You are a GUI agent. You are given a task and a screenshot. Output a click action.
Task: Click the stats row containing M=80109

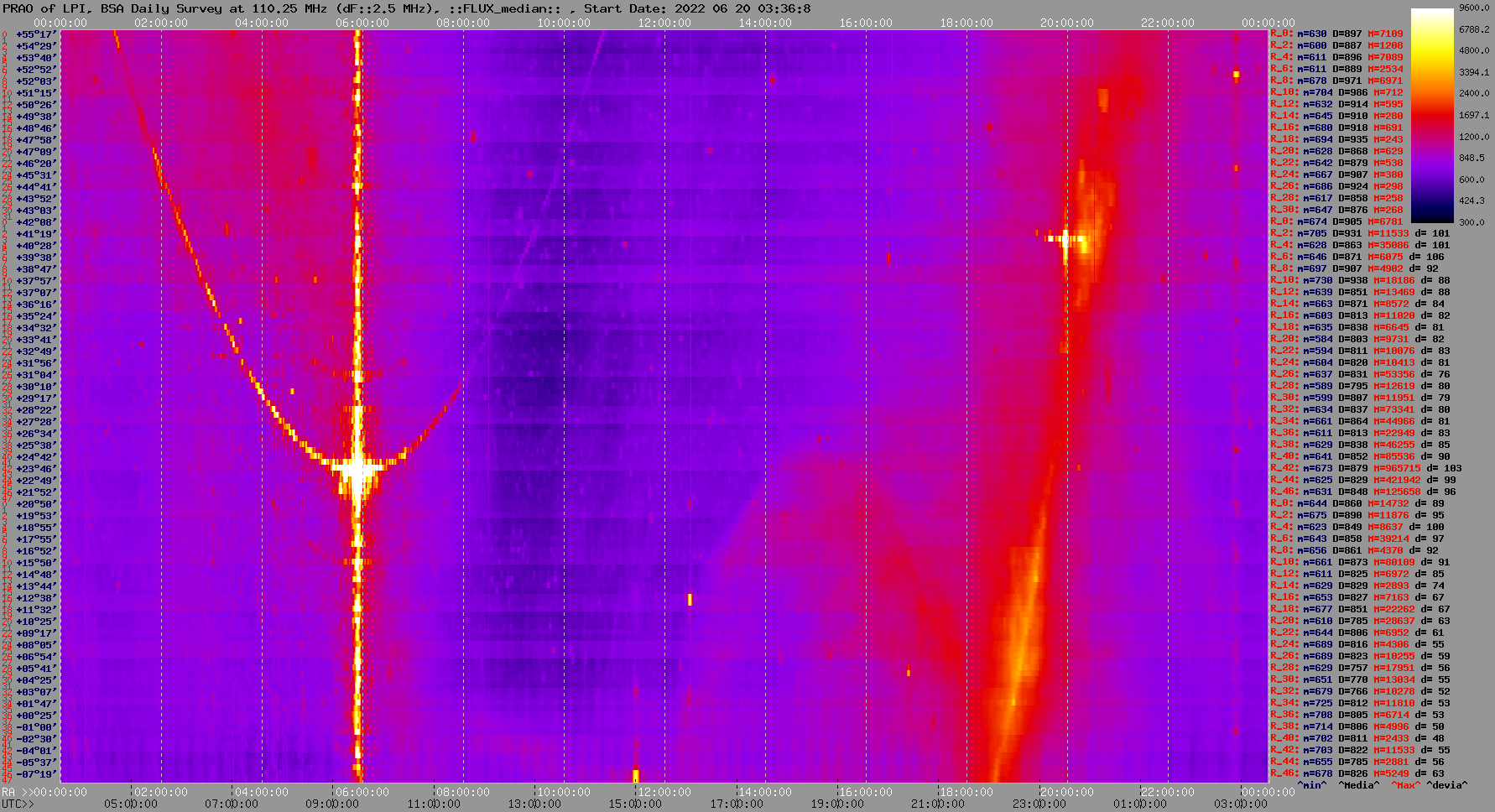[1360, 562]
